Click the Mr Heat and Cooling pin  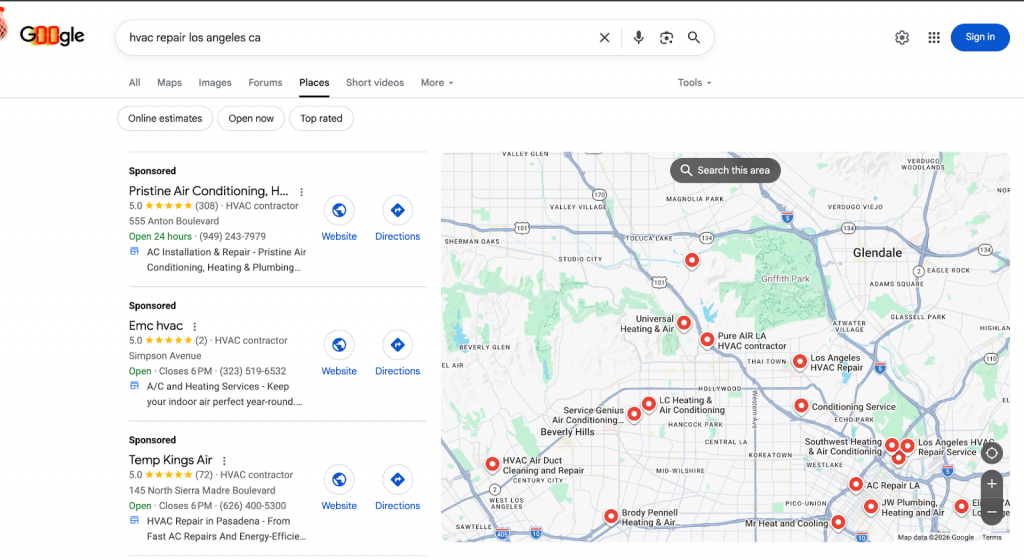[x=838, y=522]
